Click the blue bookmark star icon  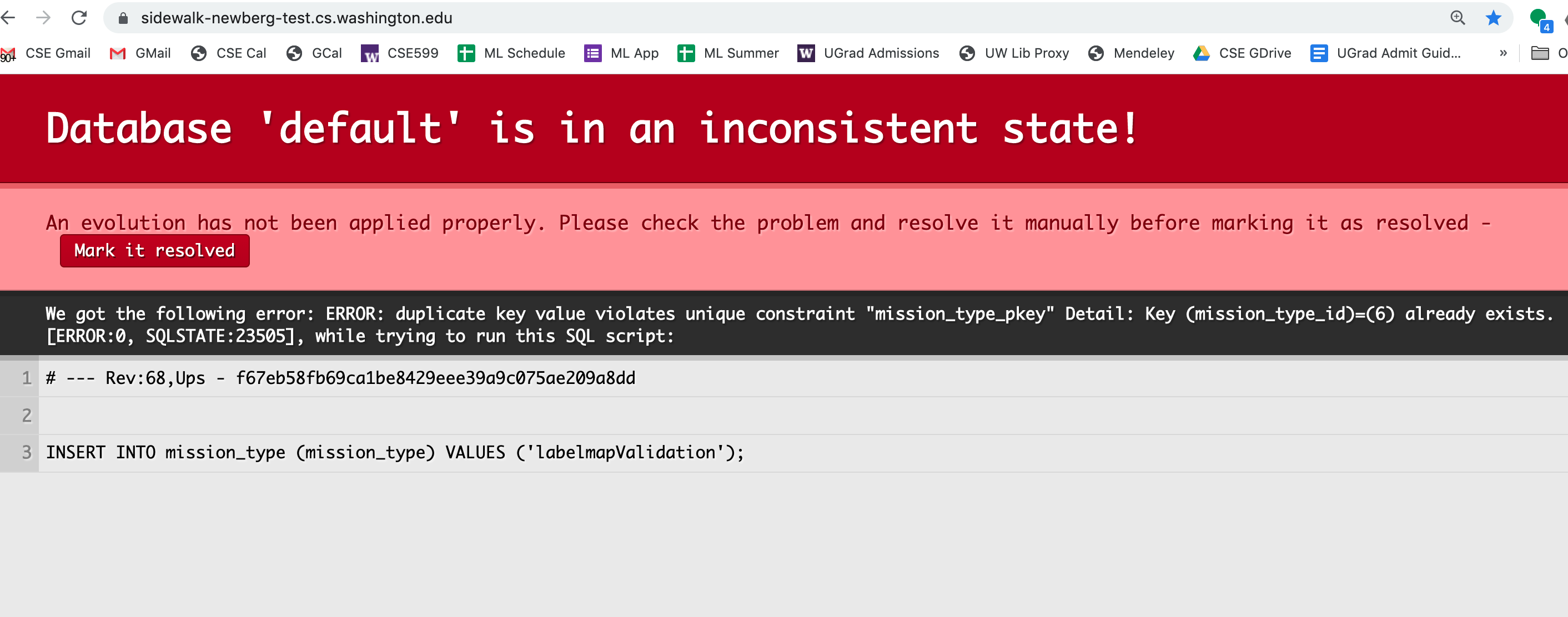[x=1492, y=18]
